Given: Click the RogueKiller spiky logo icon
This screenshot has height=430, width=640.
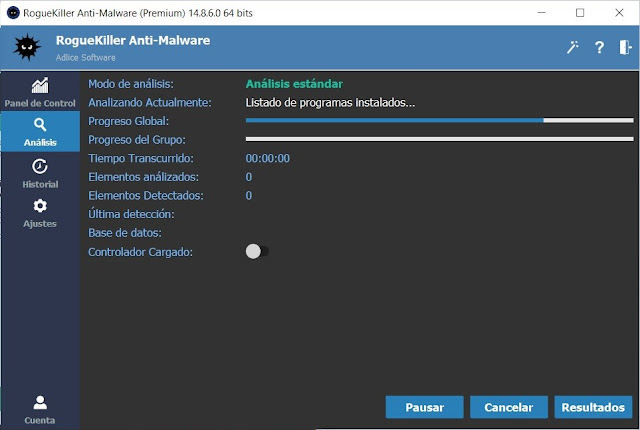Looking at the screenshot, I should point(27,47).
